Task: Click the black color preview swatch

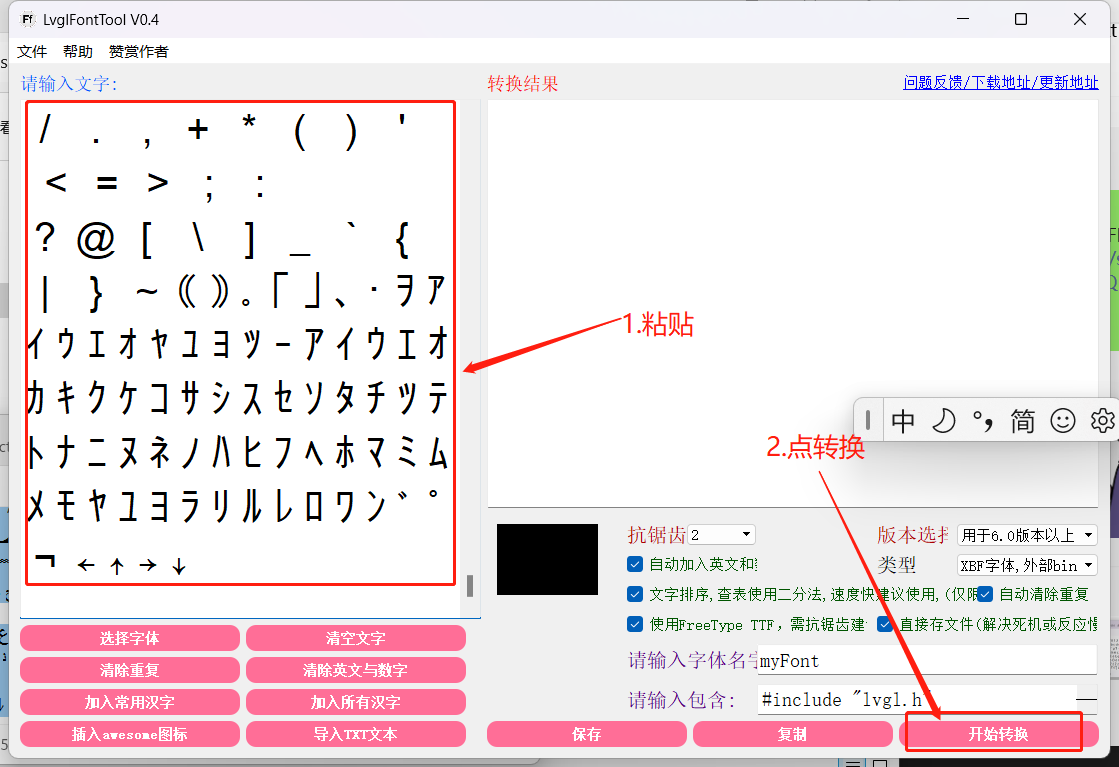Action: tap(547, 559)
